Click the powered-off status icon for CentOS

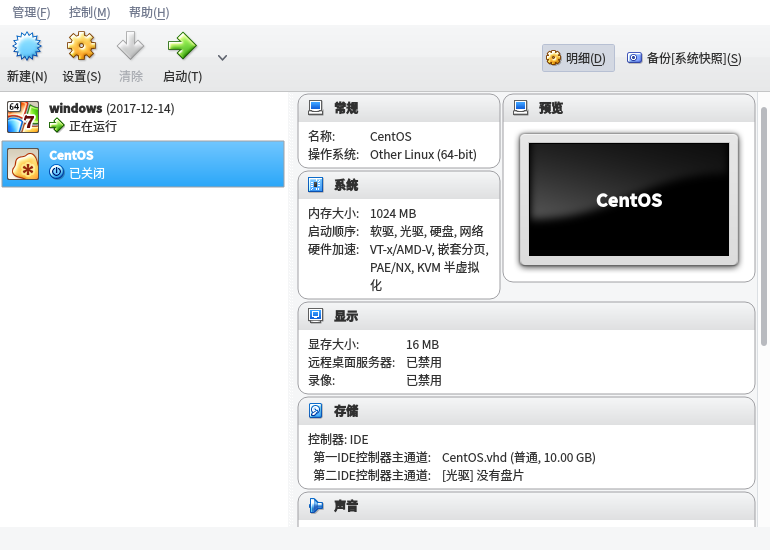pos(56,172)
